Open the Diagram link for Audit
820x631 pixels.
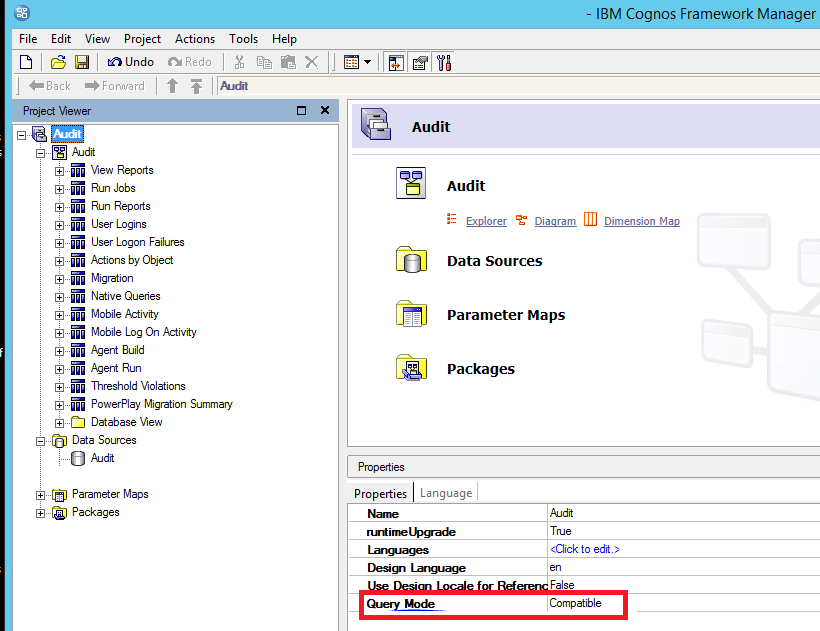click(556, 221)
